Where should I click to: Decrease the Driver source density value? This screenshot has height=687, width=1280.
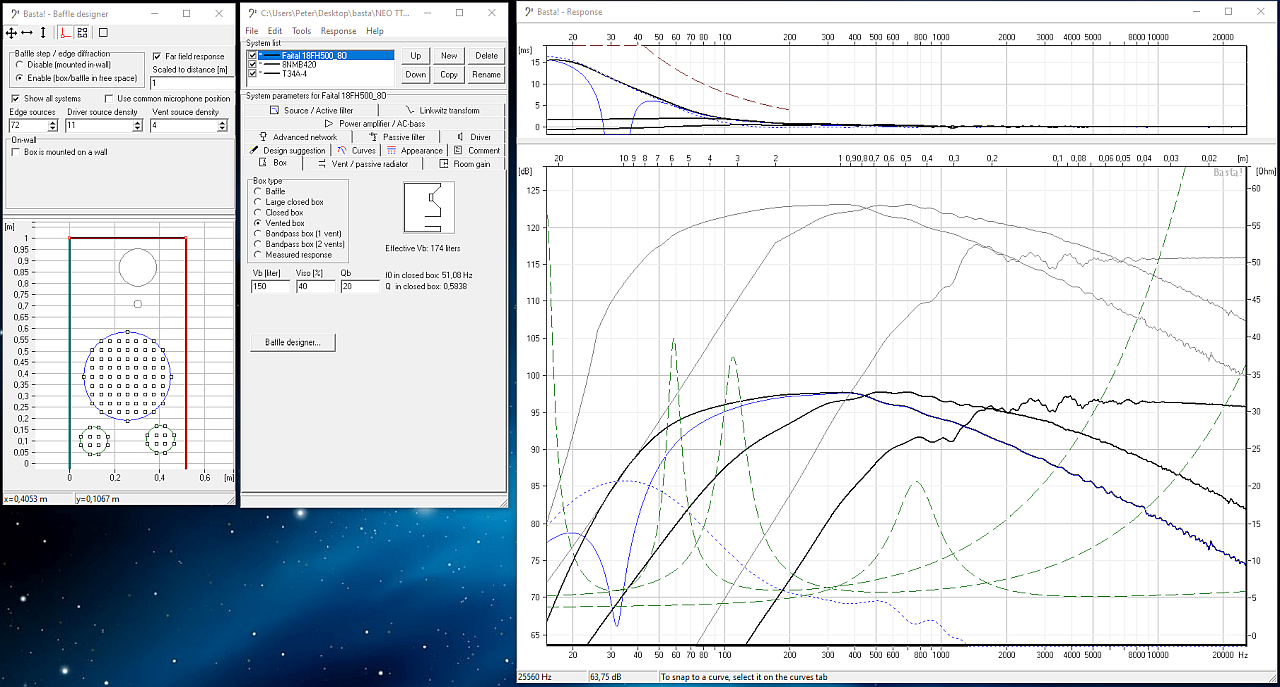click(139, 129)
